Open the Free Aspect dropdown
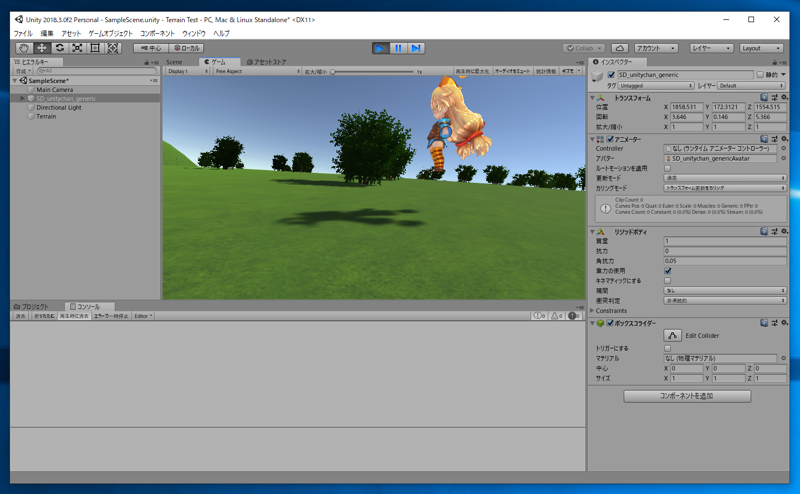 pyautogui.click(x=257, y=71)
